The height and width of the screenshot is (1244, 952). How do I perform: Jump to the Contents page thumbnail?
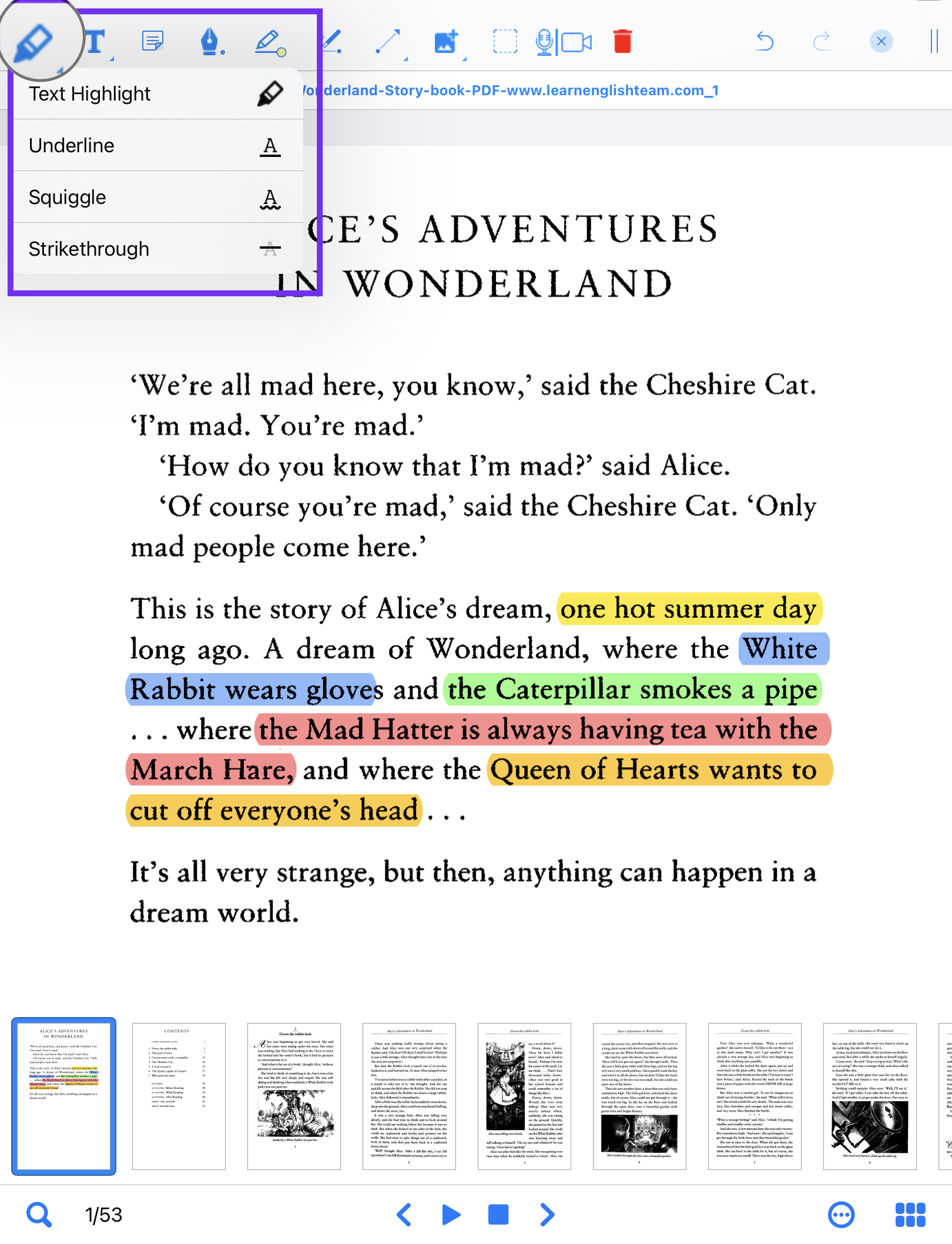pyautogui.click(x=179, y=1096)
